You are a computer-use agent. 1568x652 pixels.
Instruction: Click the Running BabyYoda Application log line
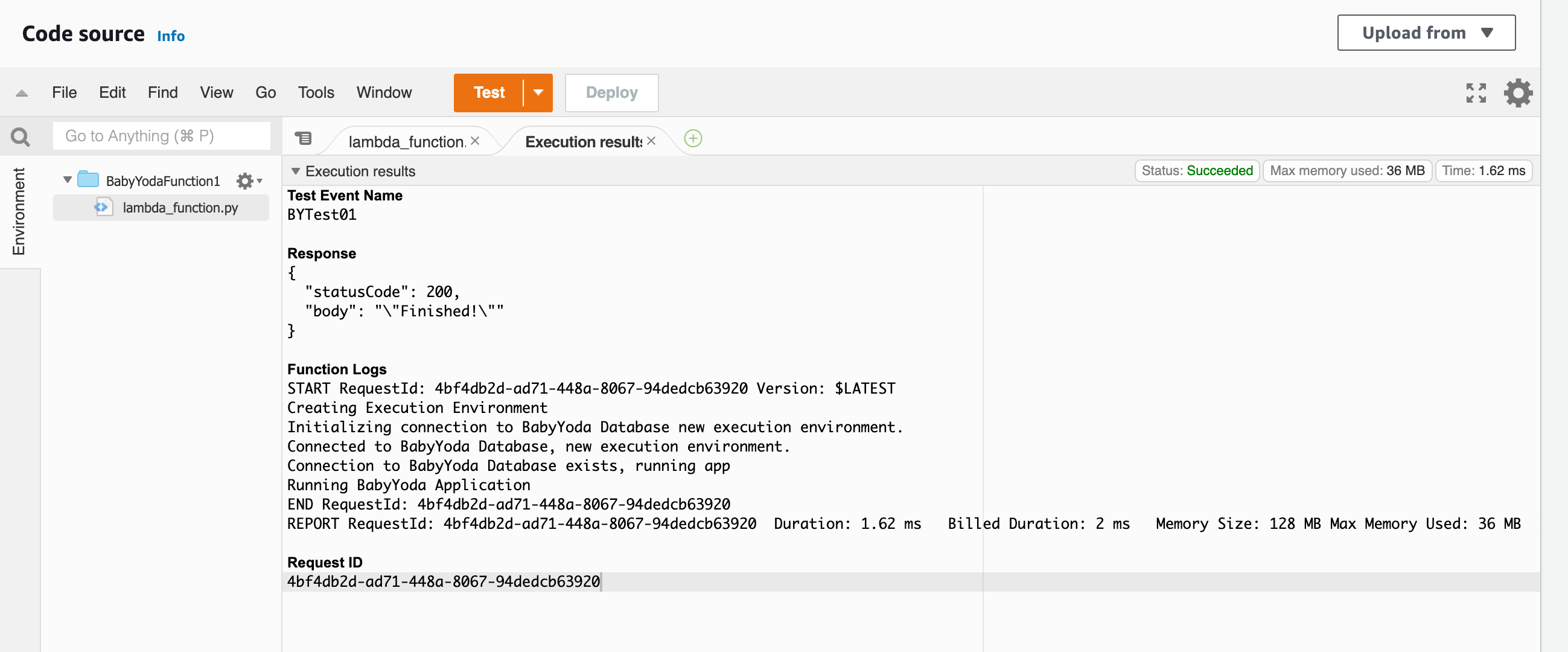(409, 485)
